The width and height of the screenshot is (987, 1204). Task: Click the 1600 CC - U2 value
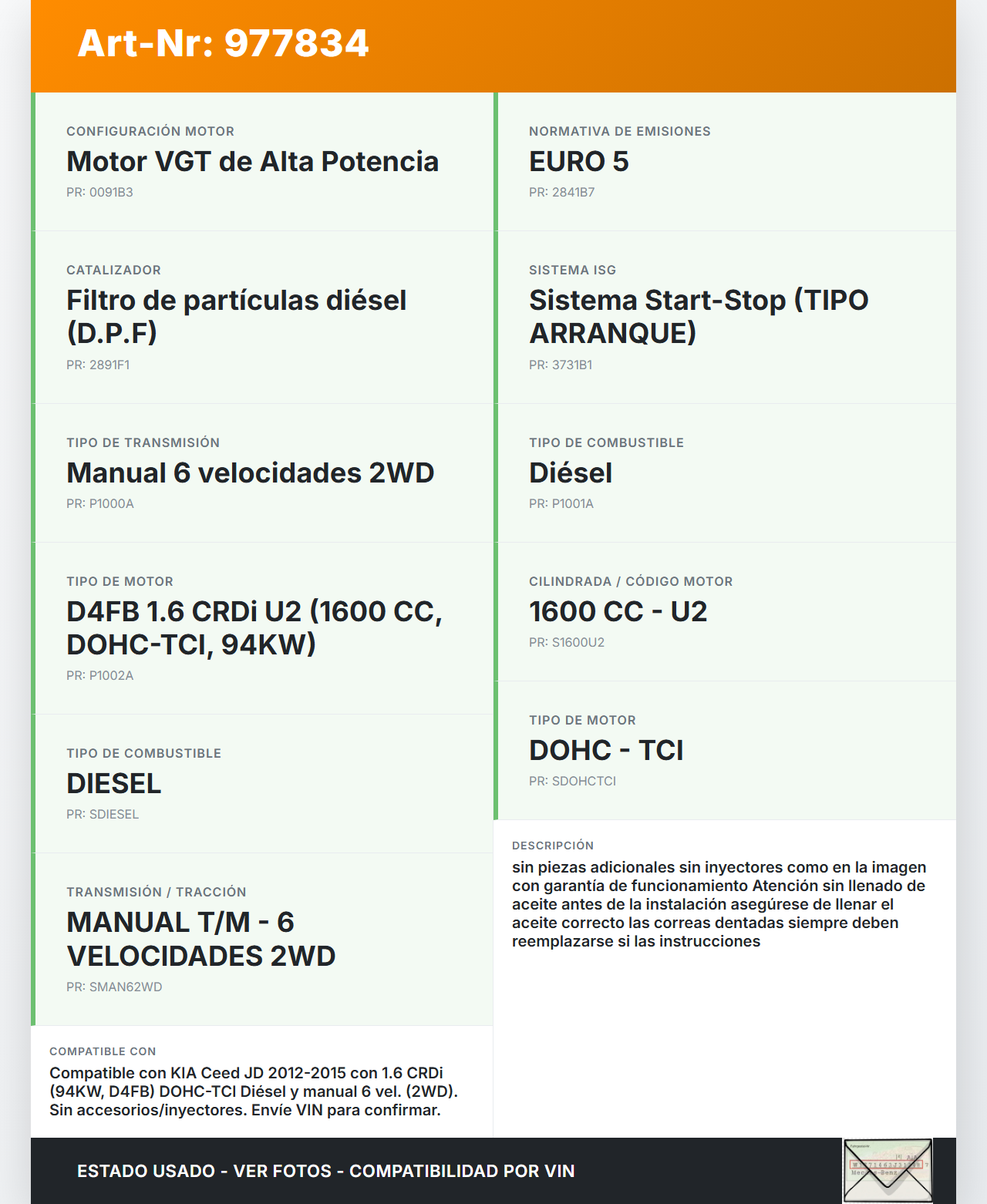pyautogui.click(x=618, y=611)
